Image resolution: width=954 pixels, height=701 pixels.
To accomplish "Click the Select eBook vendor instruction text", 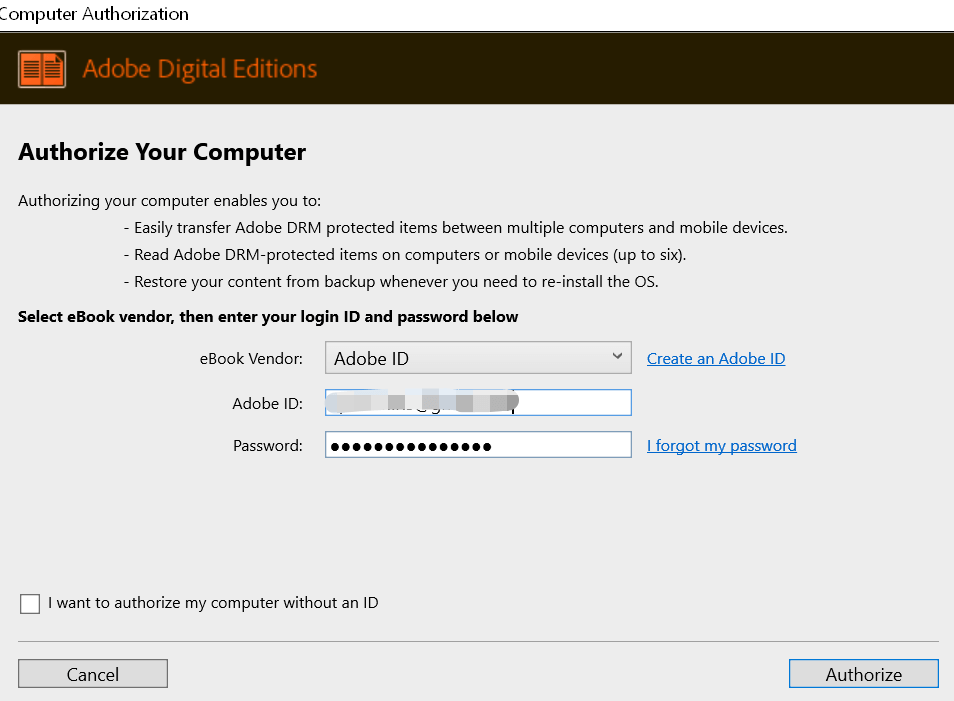I will [268, 316].
